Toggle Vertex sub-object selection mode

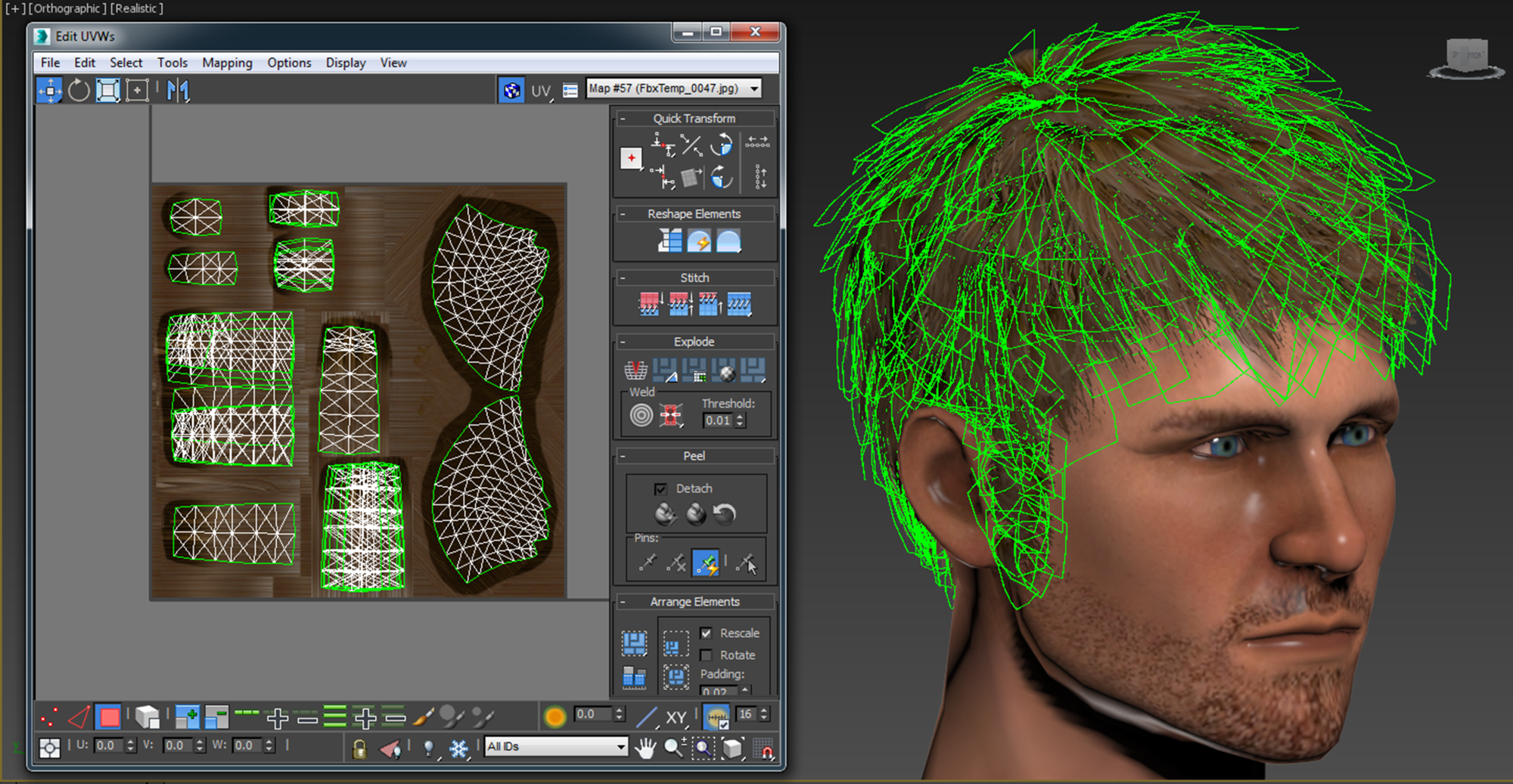click(50, 717)
